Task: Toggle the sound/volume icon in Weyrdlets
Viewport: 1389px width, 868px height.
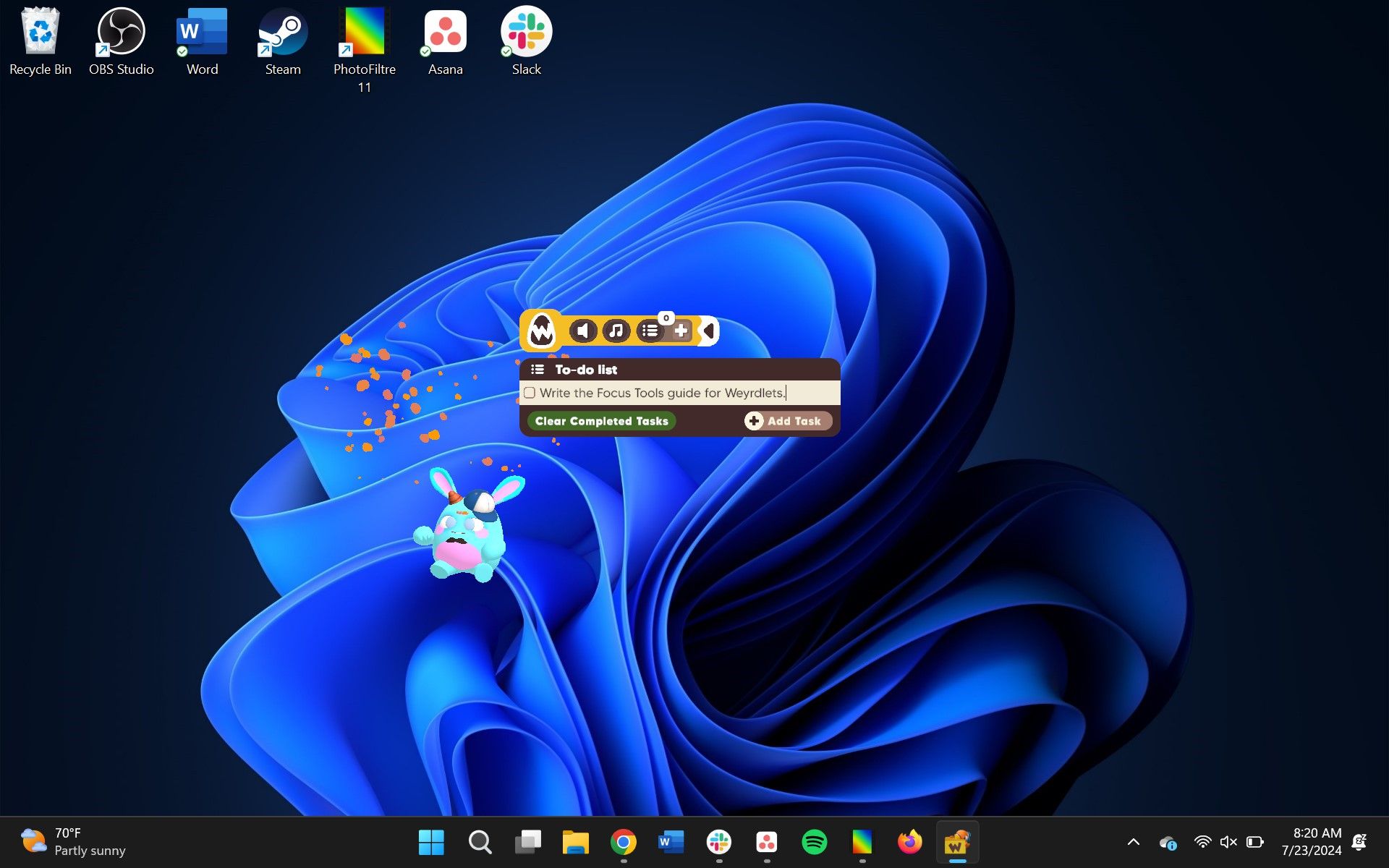Action: (582, 330)
